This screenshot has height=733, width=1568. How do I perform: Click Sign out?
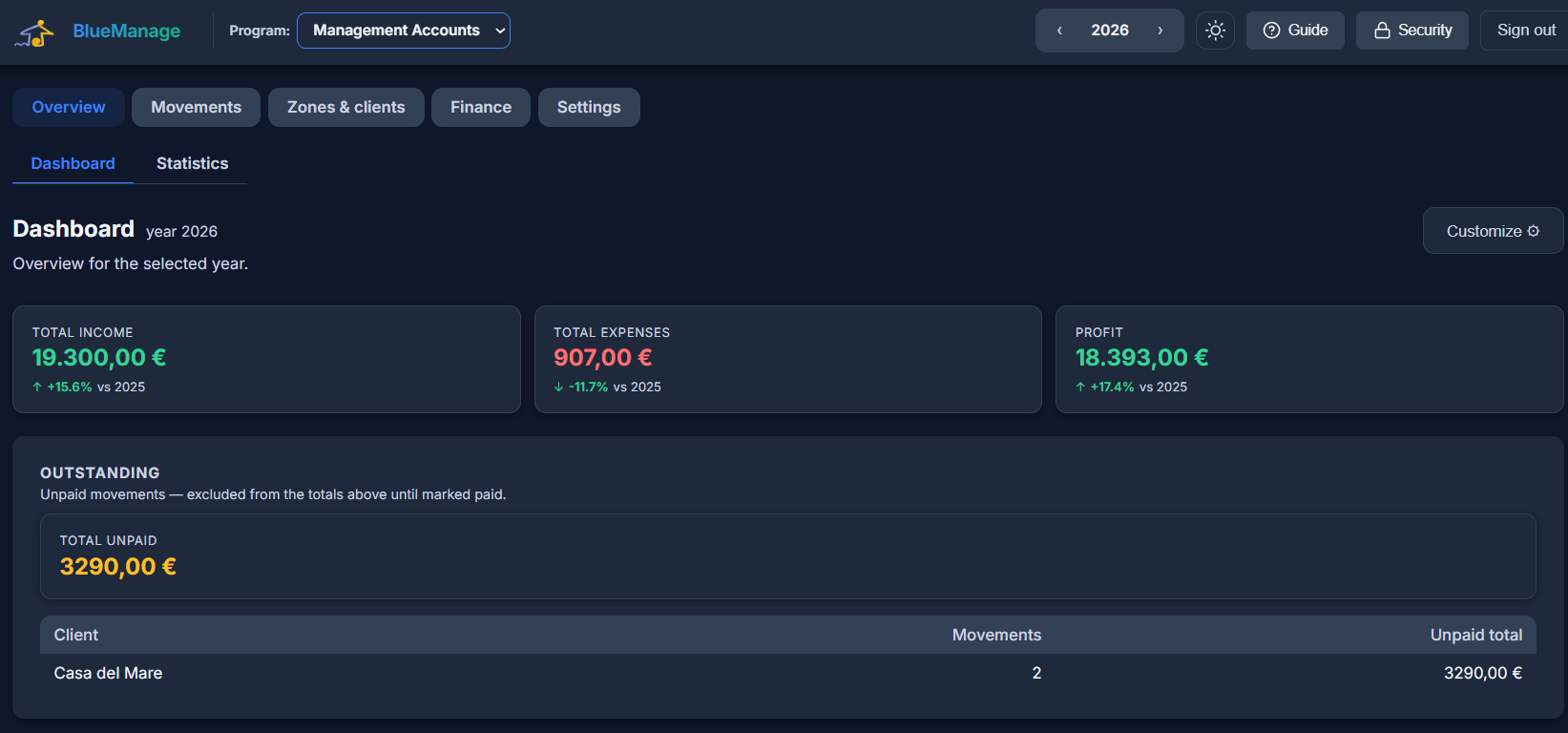tap(1526, 31)
